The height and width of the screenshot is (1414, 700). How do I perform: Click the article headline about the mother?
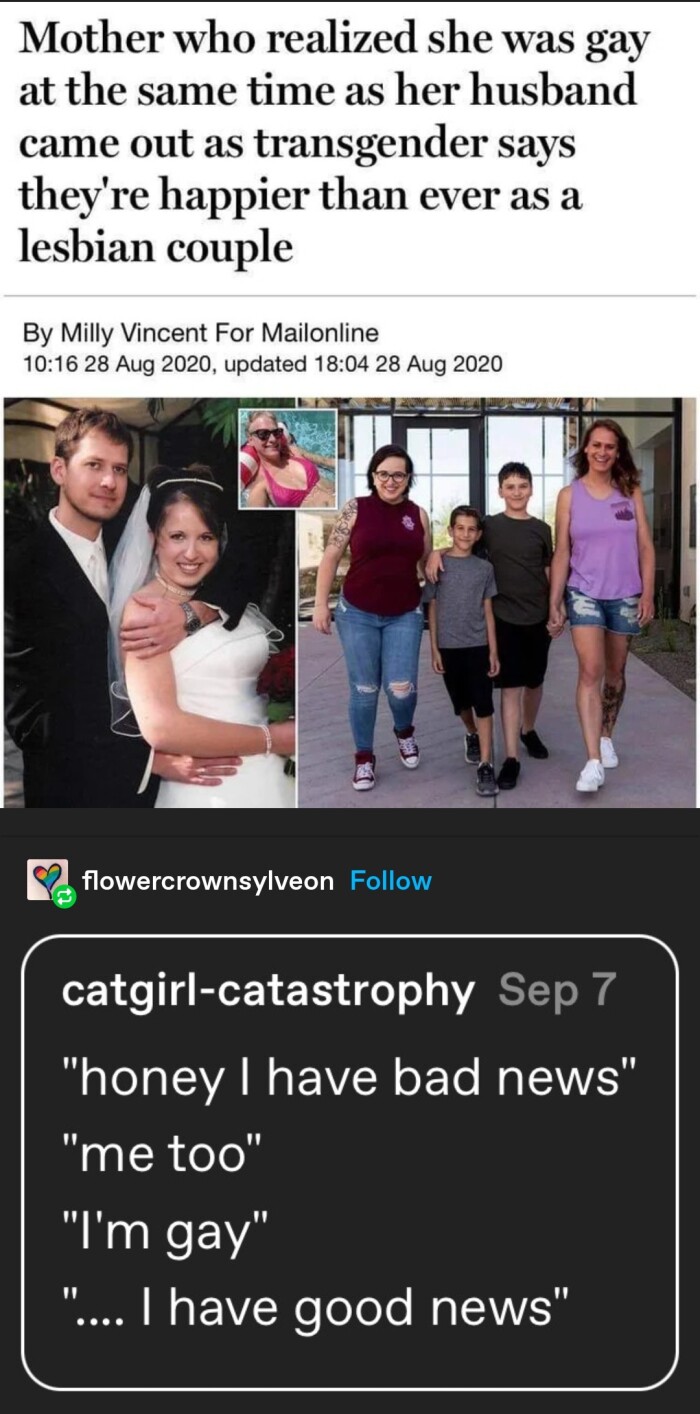pyautogui.click(x=334, y=140)
